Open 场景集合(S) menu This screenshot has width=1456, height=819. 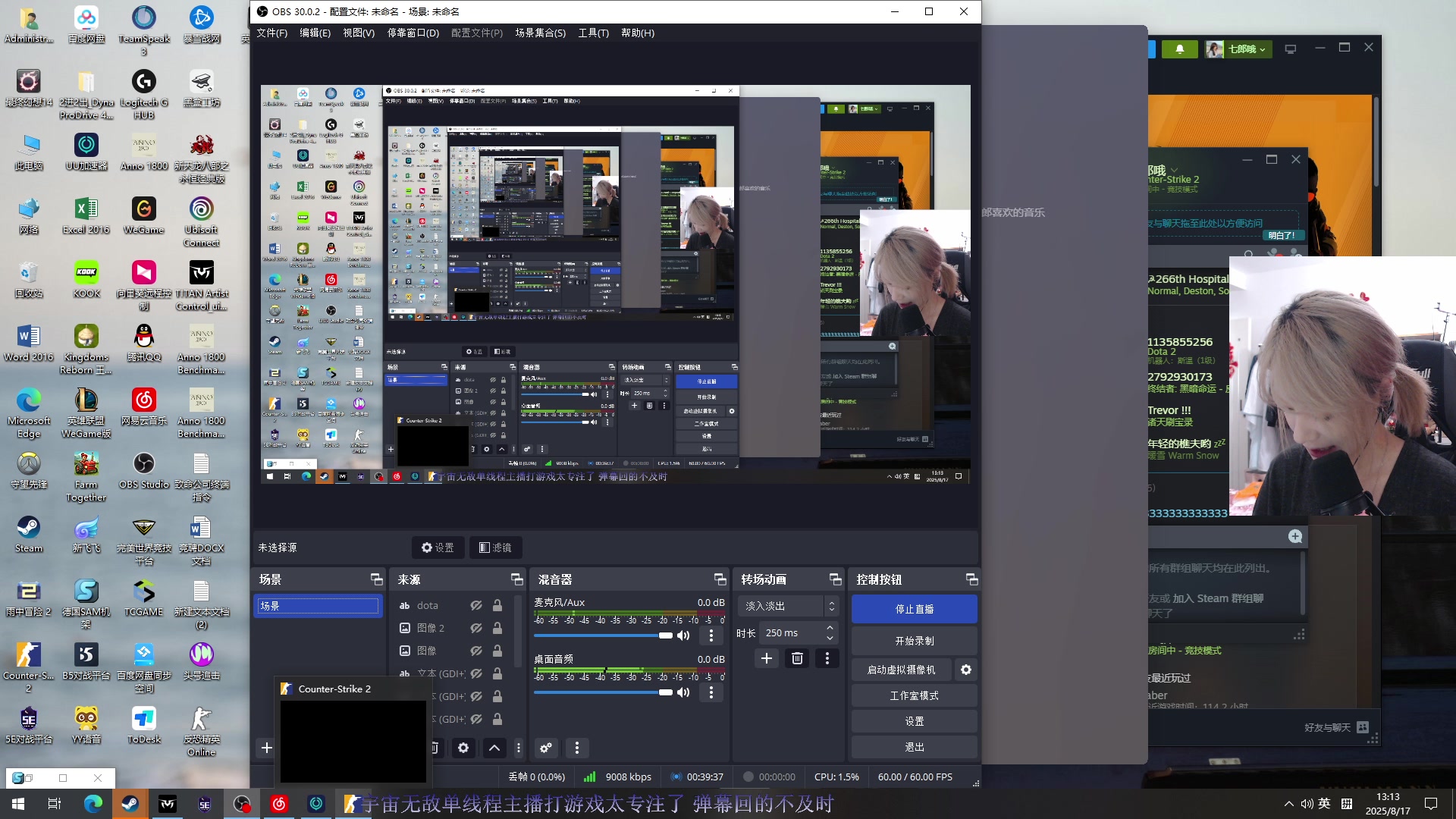coord(541,33)
